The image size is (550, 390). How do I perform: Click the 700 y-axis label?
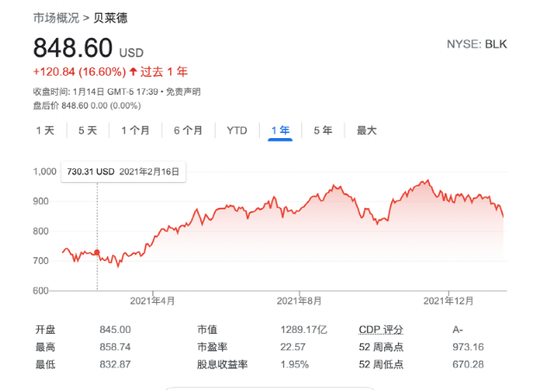tap(41, 261)
